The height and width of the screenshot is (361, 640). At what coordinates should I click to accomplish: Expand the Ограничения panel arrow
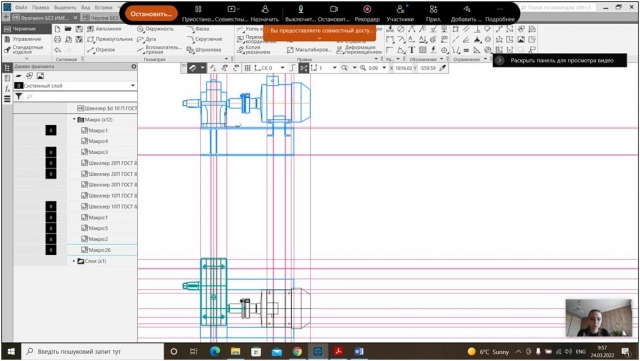click(485, 60)
